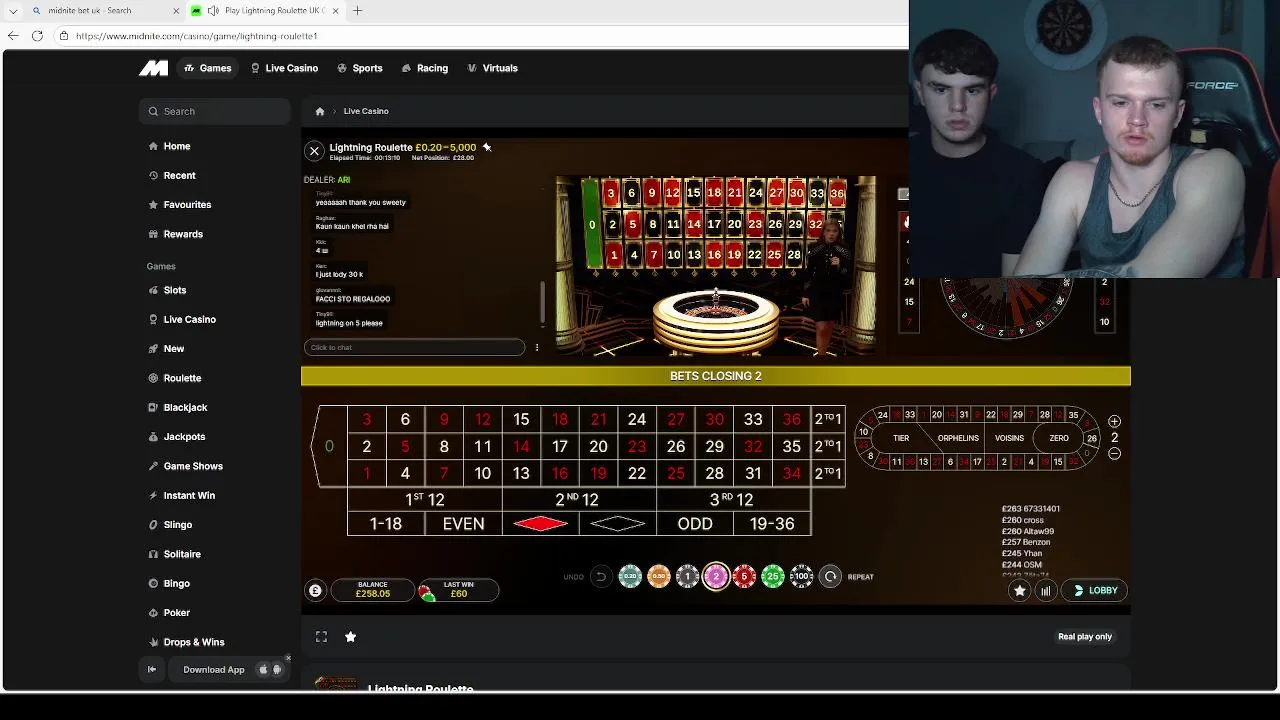Bet on the red diamond
Screen dimensions: 1280x720
541,523
